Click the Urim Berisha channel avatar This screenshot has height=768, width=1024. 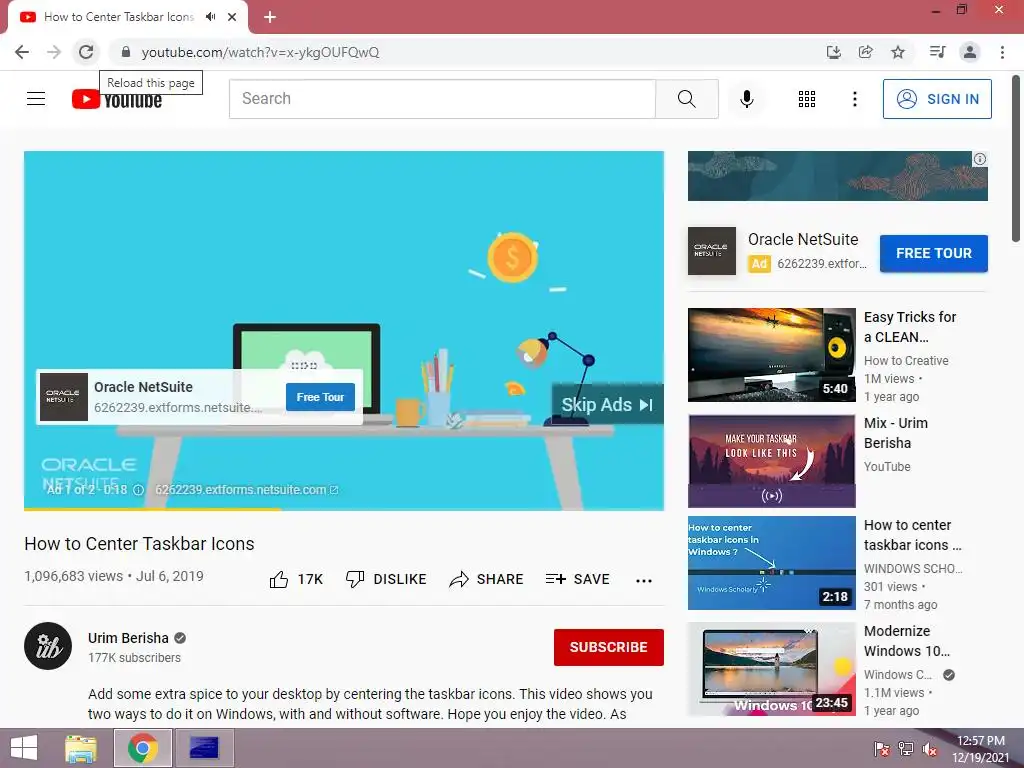[x=48, y=646]
